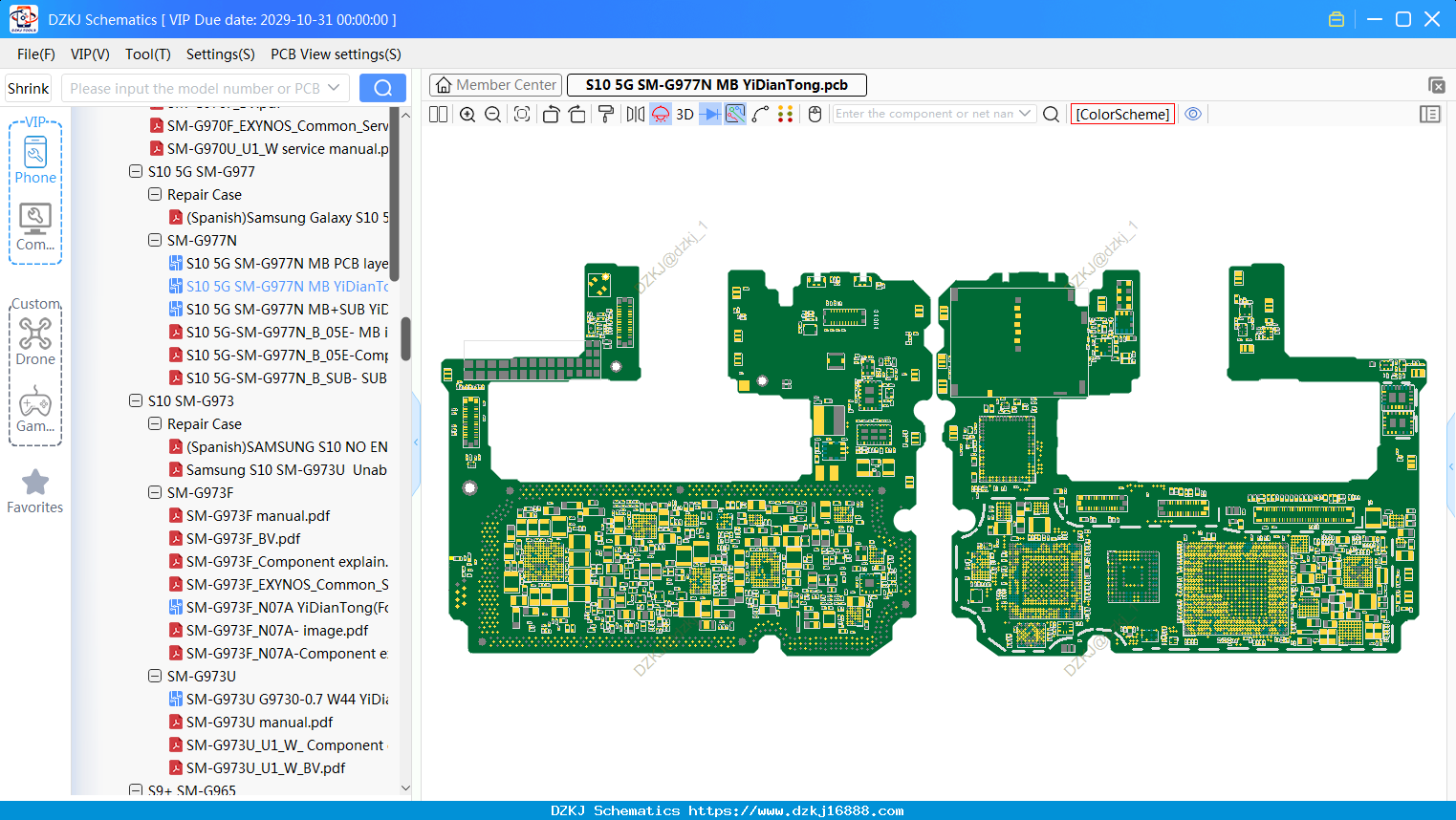Open SM-G973U_U1_W_BV.pdf
Image resolution: width=1456 pixels, height=820 pixels.
tap(257, 768)
